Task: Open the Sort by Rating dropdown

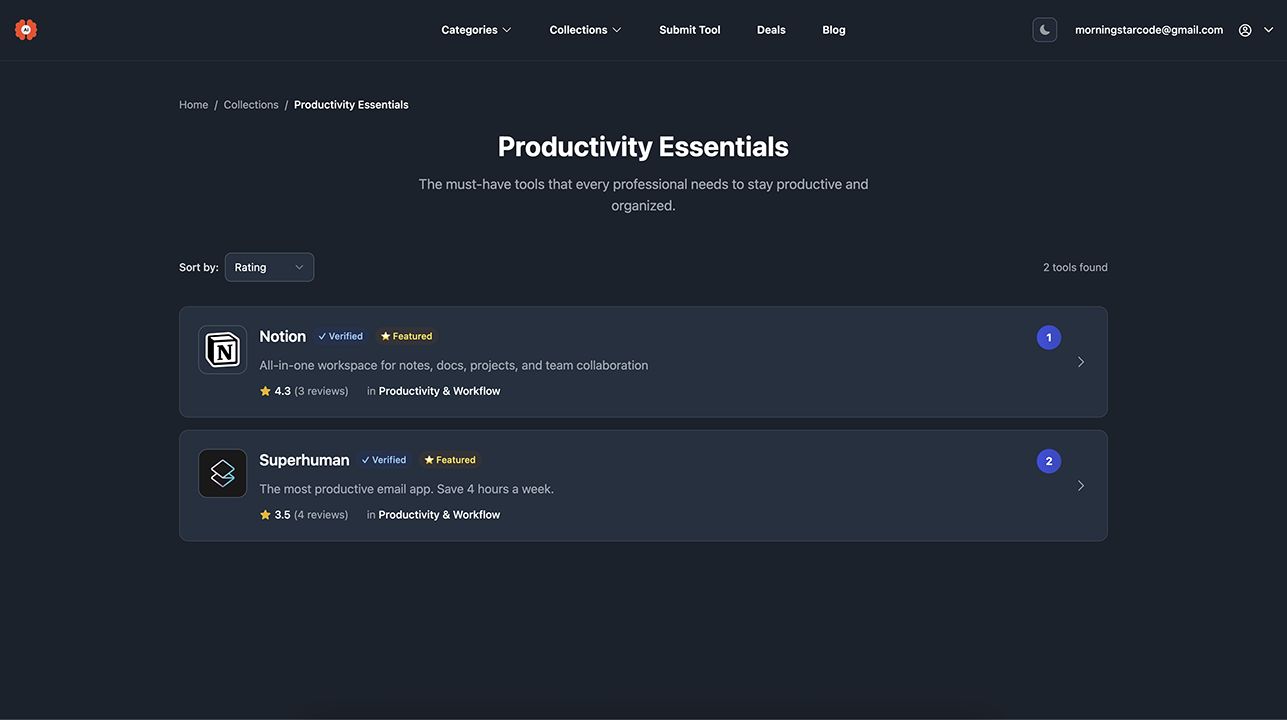Action: click(269, 267)
